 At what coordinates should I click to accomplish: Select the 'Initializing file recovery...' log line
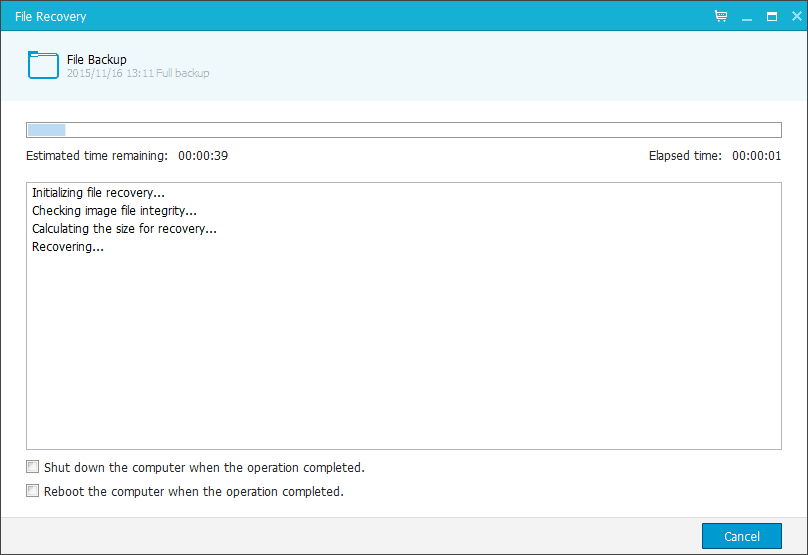(98, 193)
